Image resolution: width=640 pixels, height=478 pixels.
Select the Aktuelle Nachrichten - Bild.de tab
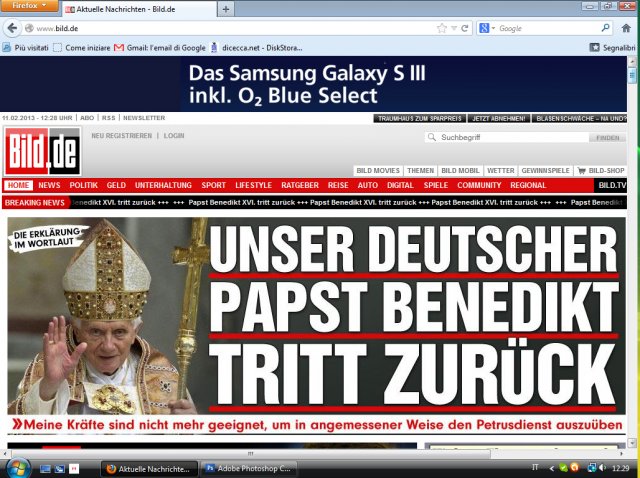[139, 9]
